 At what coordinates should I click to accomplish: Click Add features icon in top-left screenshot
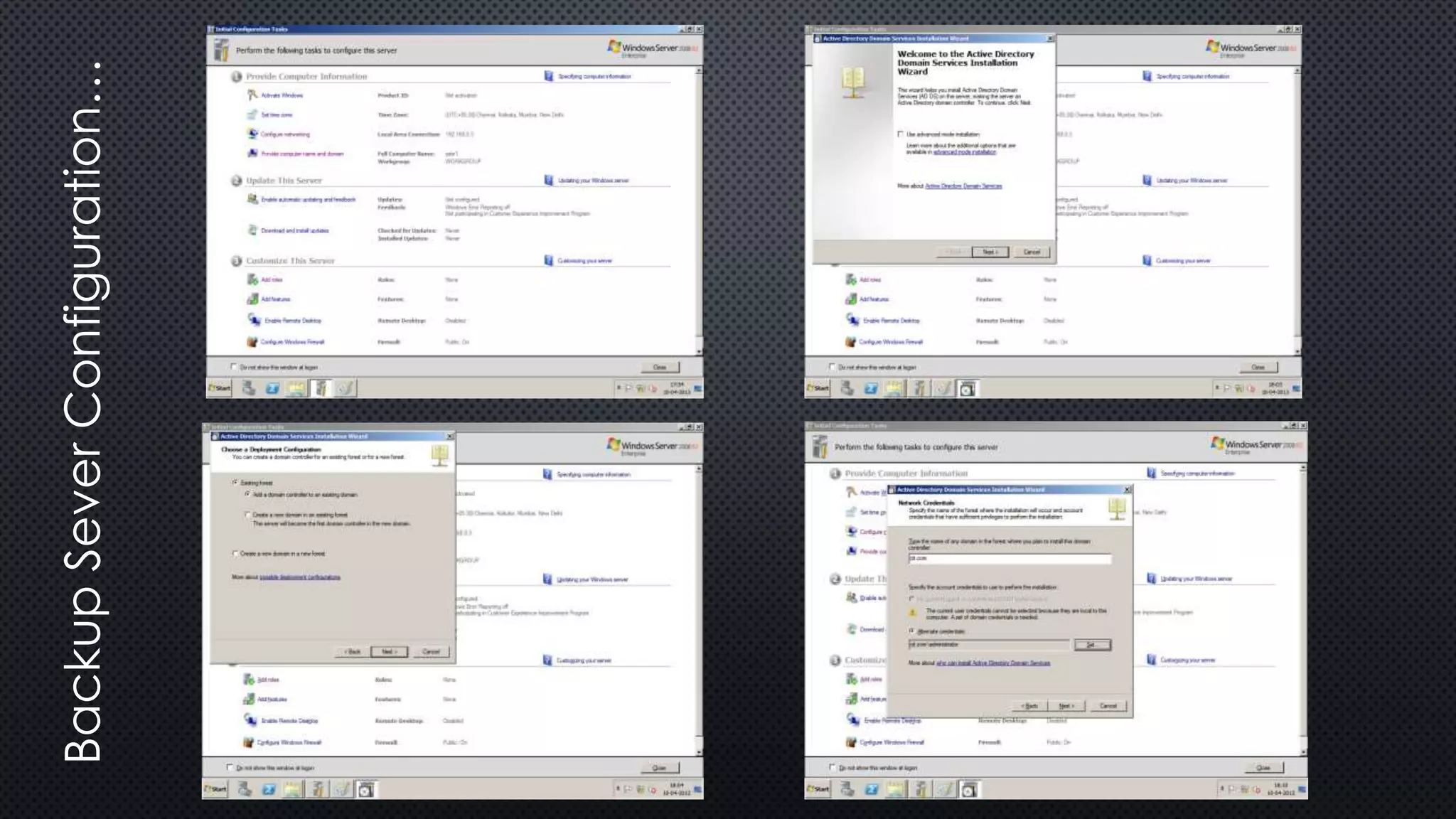click(x=252, y=299)
